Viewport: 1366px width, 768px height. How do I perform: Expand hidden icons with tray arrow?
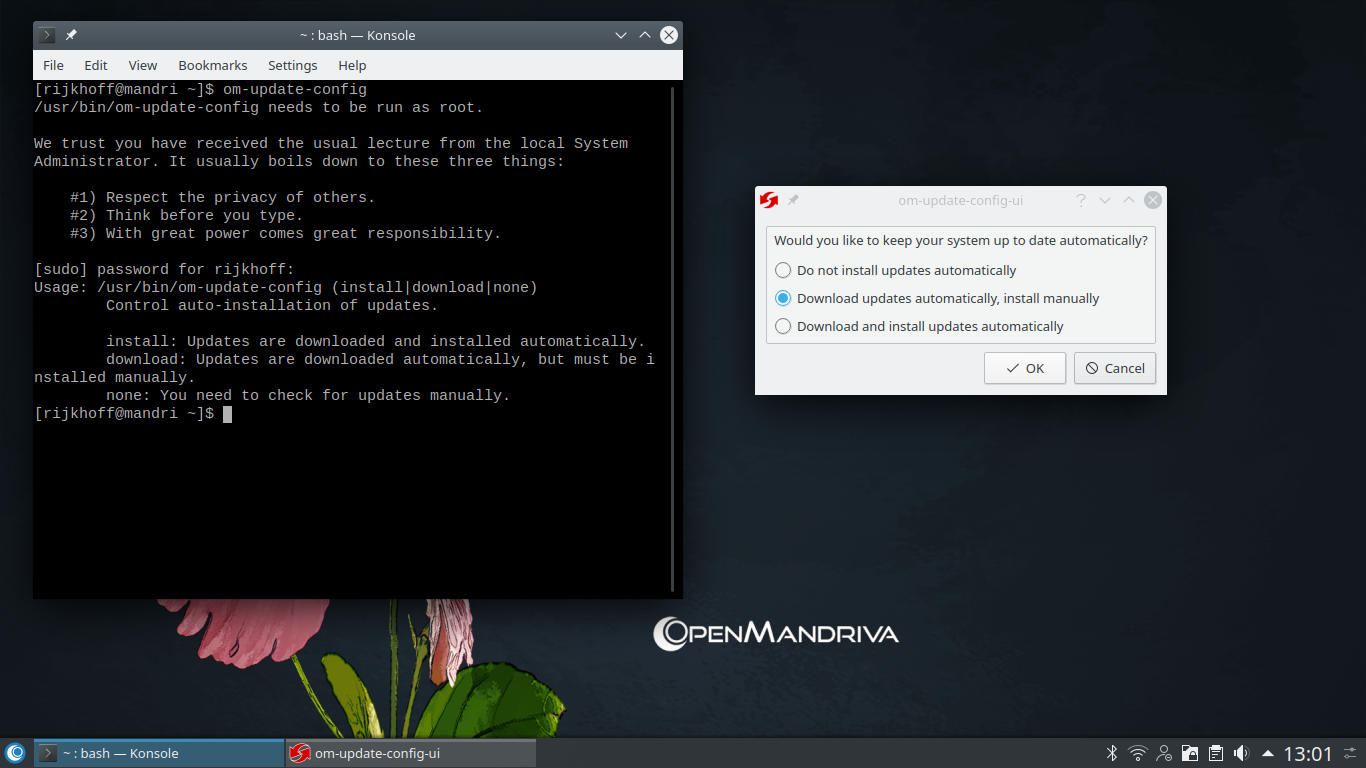(1268, 753)
